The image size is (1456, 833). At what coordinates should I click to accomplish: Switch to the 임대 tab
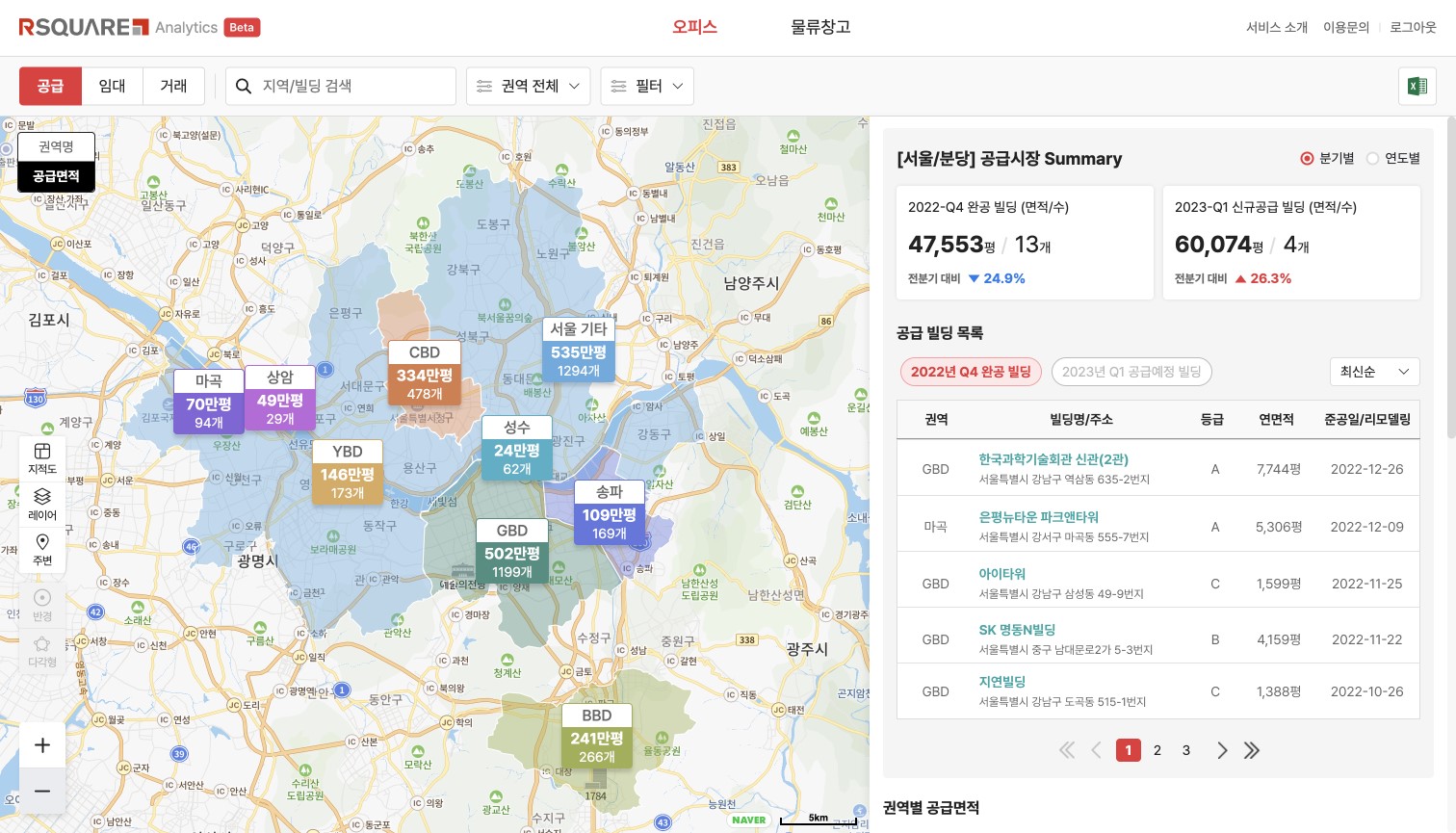point(113,87)
